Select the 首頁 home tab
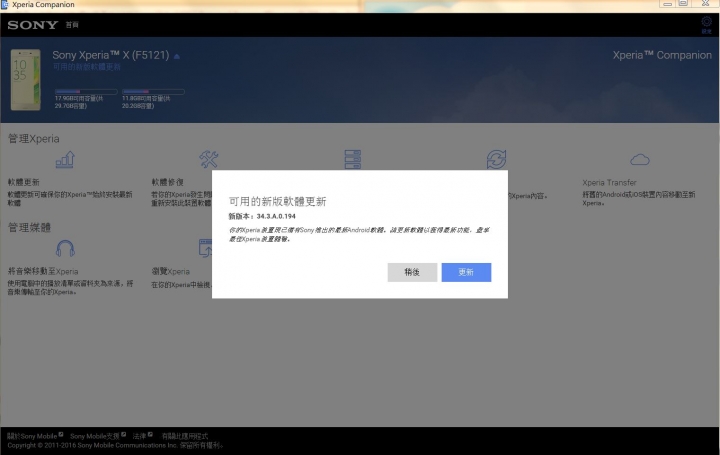Screen dimensions: 720x455 coord(72,25)
